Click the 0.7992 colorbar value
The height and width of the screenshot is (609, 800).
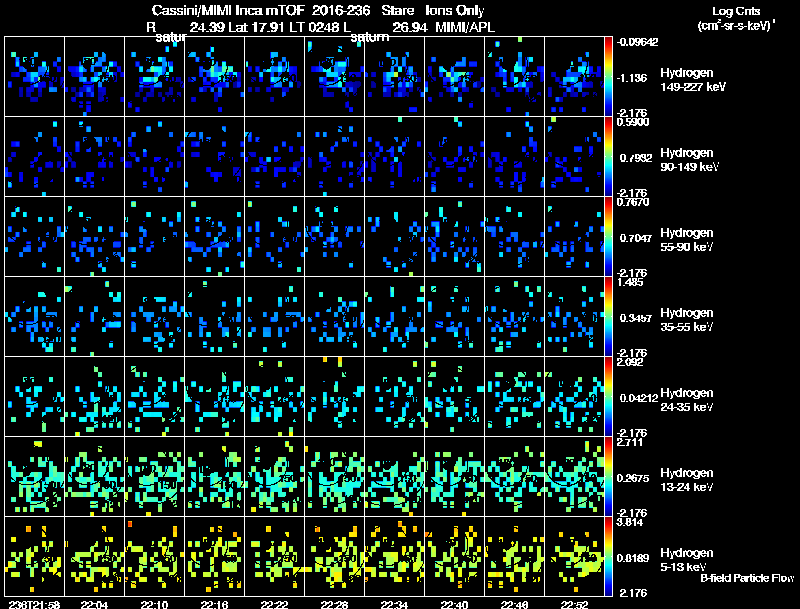[636, 158]
